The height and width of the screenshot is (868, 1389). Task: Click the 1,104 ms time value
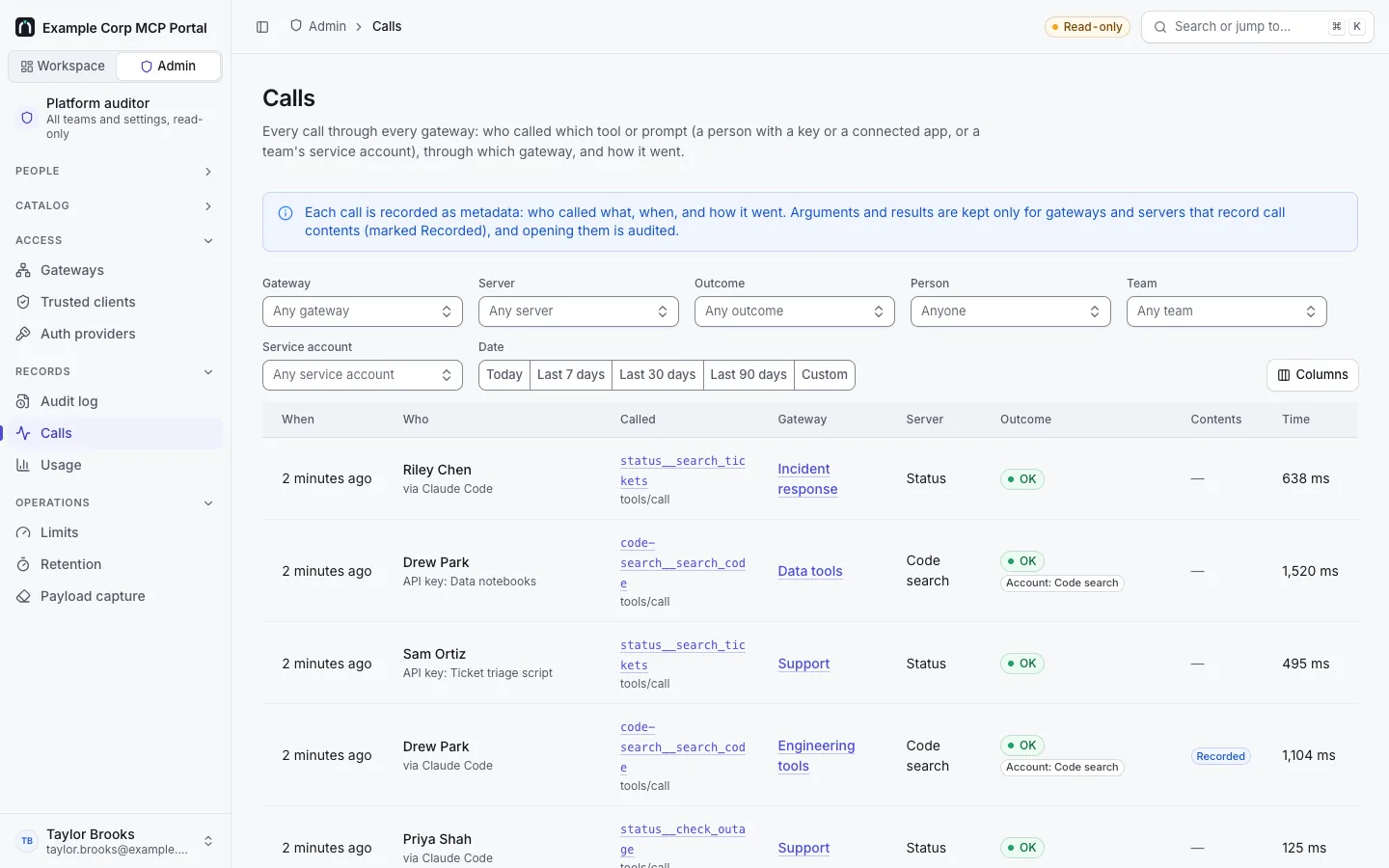click(1309, 755)
